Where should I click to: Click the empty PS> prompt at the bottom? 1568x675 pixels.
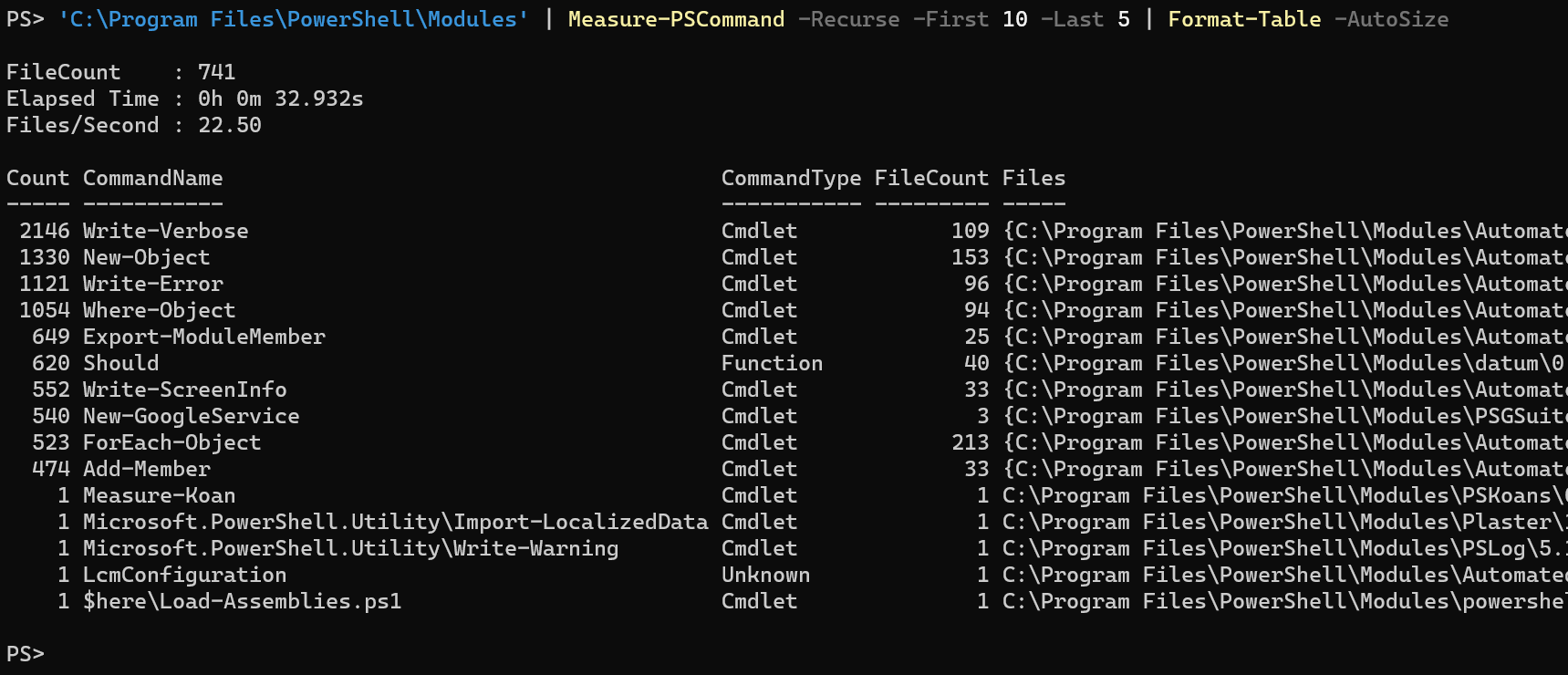coord(26,654)
